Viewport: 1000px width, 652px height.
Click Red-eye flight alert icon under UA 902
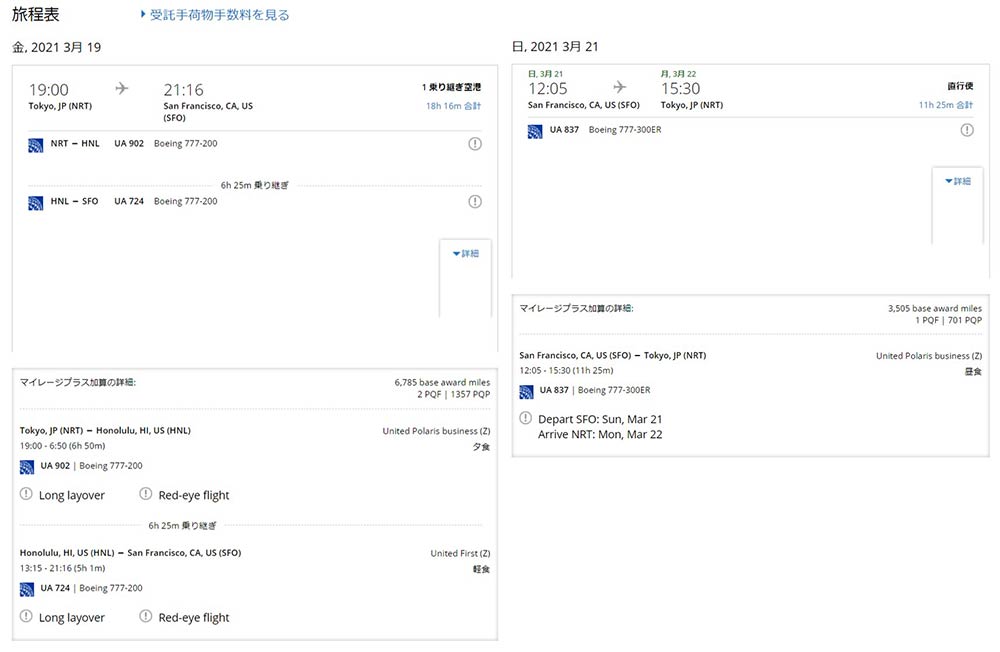click(x=145, y=494)
